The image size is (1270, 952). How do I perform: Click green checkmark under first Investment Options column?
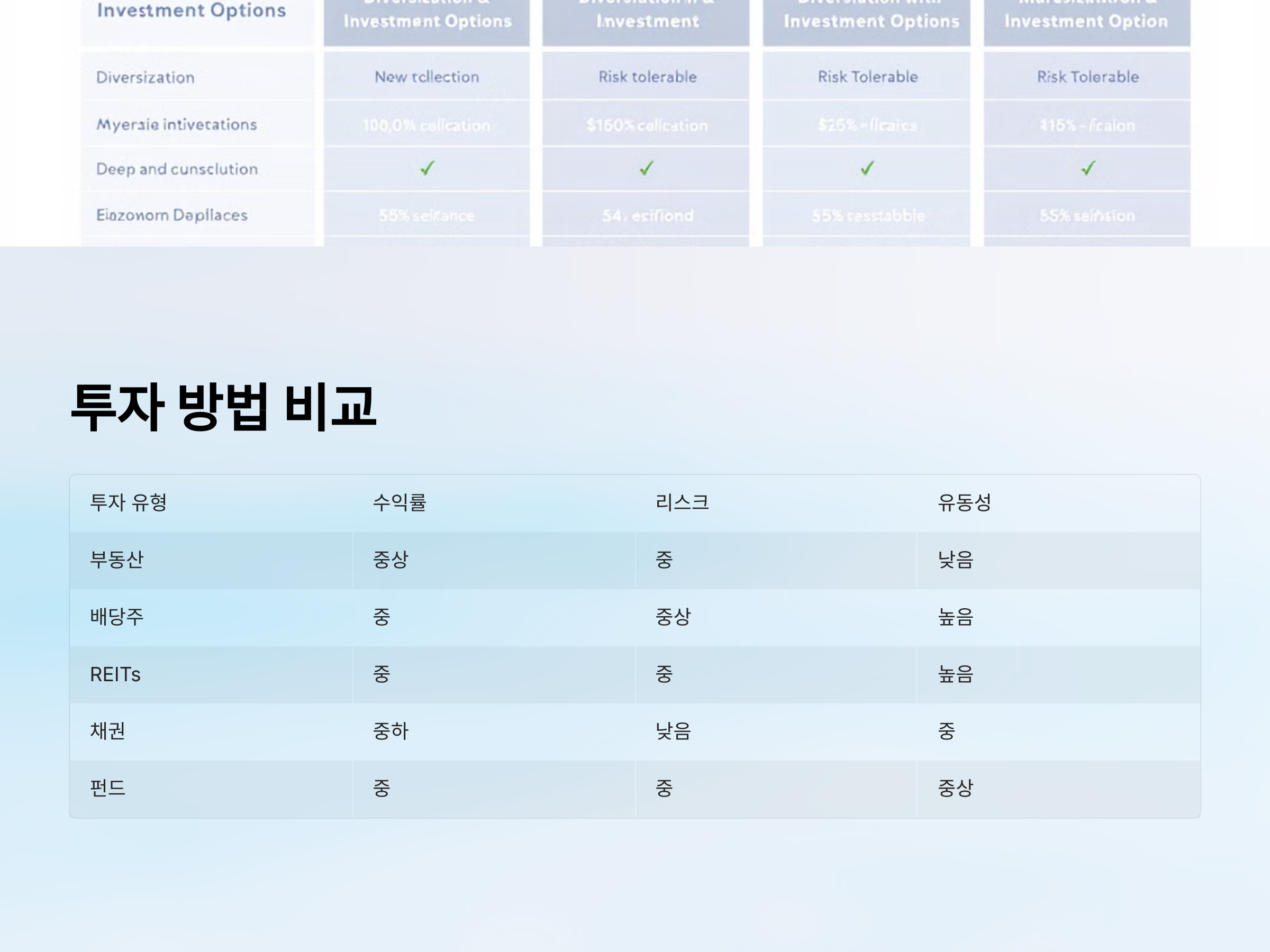tap(427, 168)
